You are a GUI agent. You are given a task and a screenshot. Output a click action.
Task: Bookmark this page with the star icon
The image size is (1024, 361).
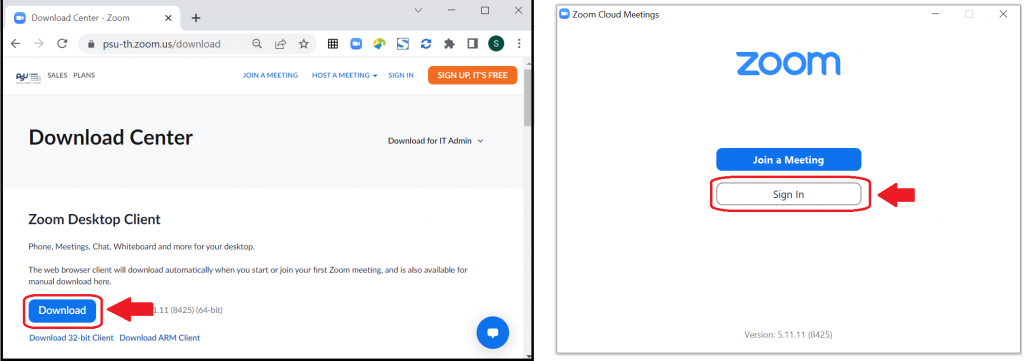[x=304, y=44]
